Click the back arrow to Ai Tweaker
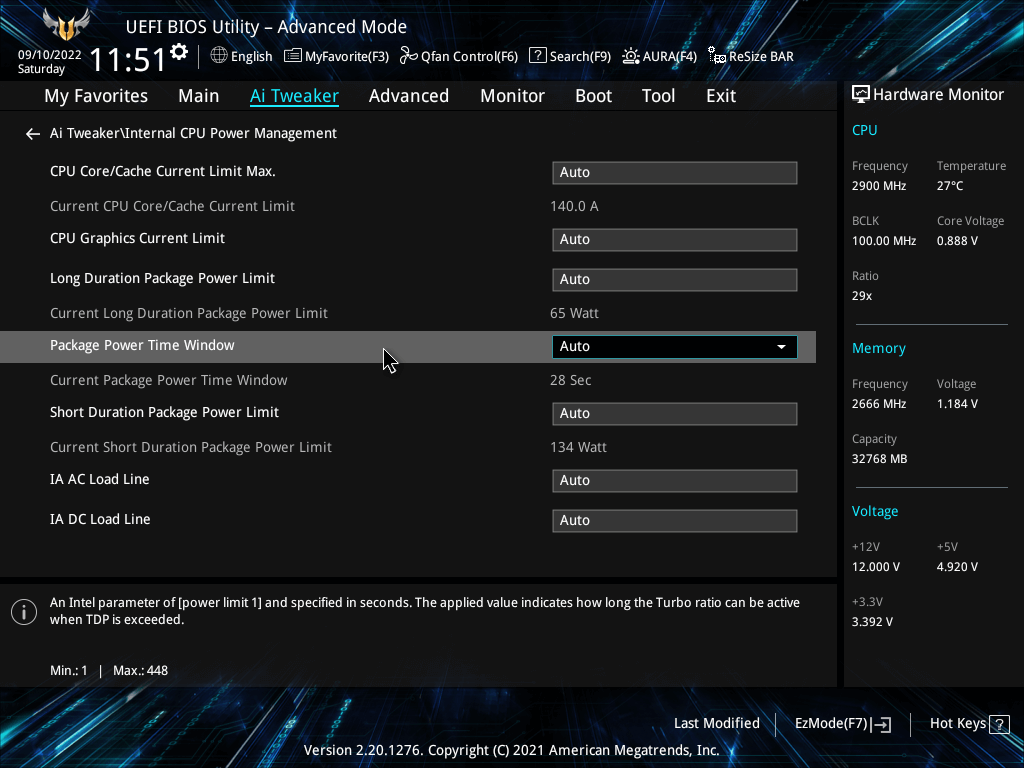1024x768 pixels. click(x=33, y=134)
